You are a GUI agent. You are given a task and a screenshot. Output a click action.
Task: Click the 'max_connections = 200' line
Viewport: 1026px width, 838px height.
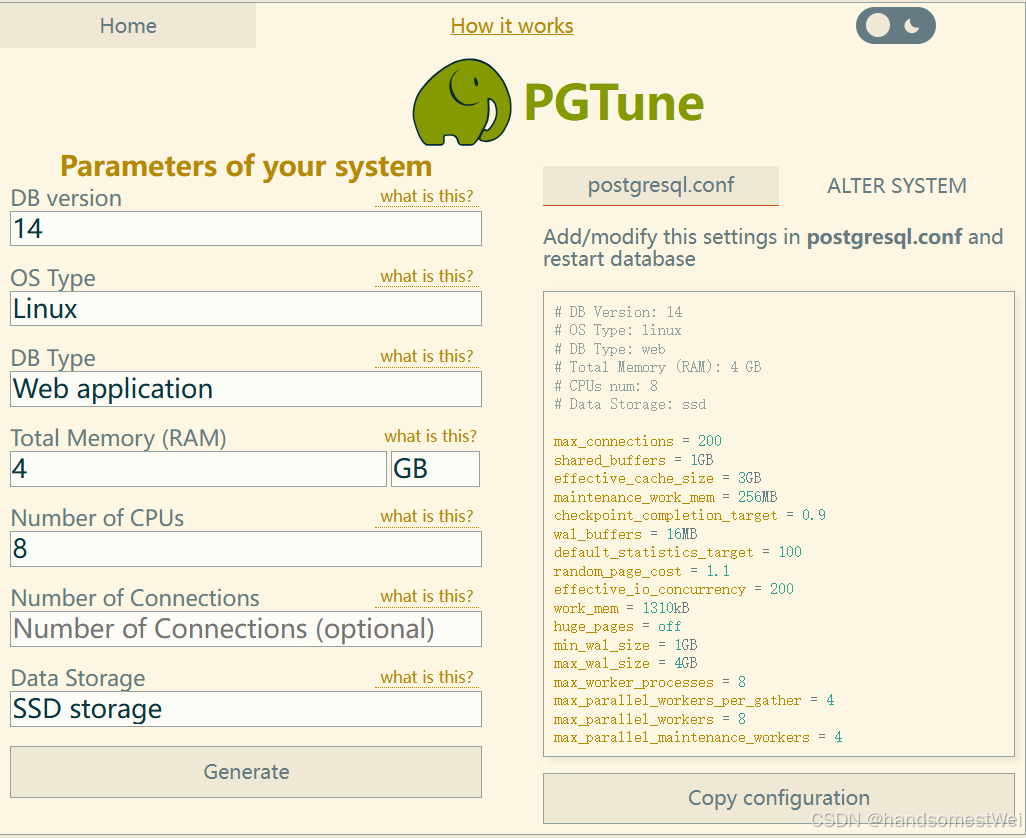coord(637,441)
